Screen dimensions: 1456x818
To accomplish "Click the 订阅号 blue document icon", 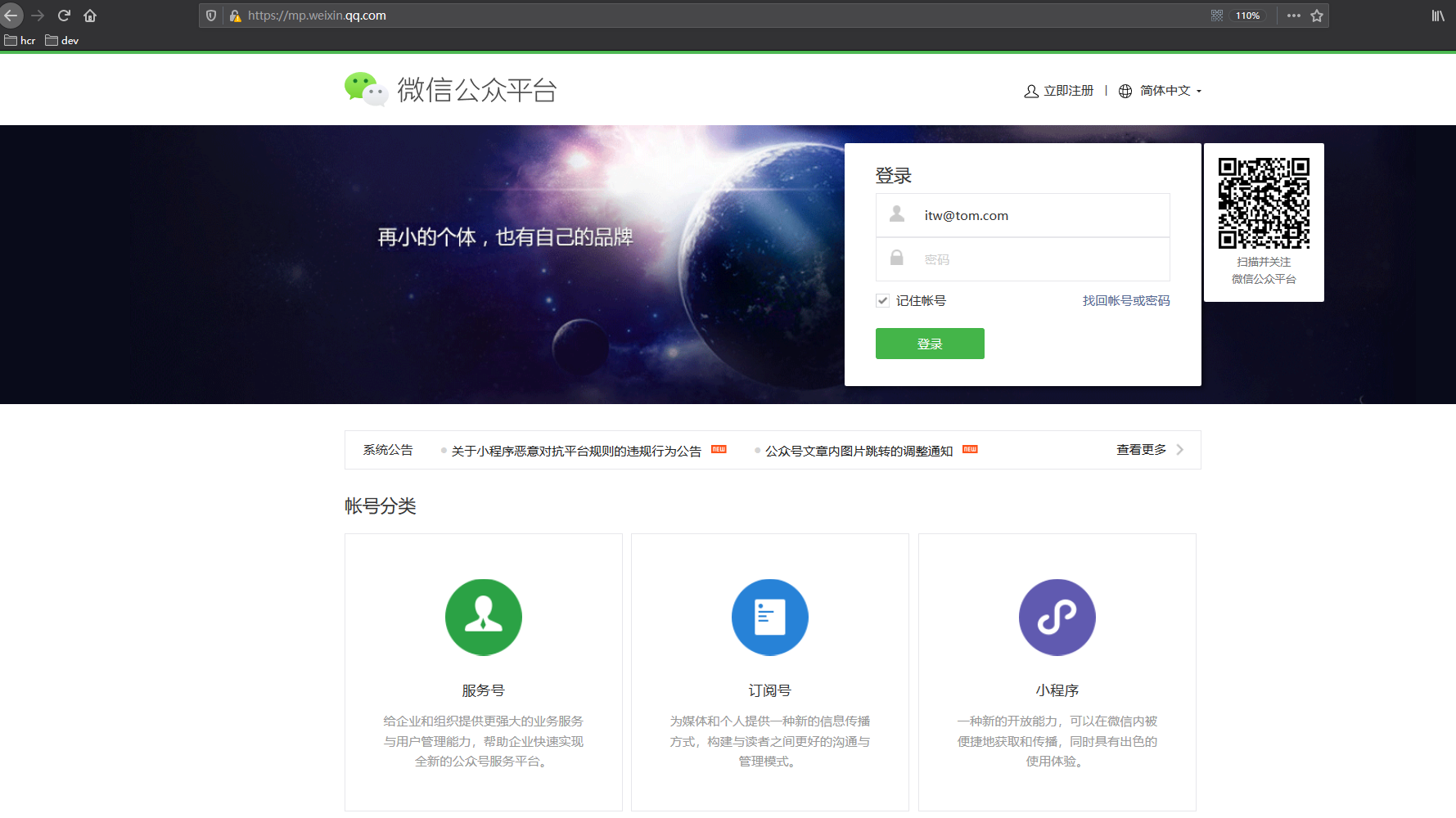I will pos(770,618).
